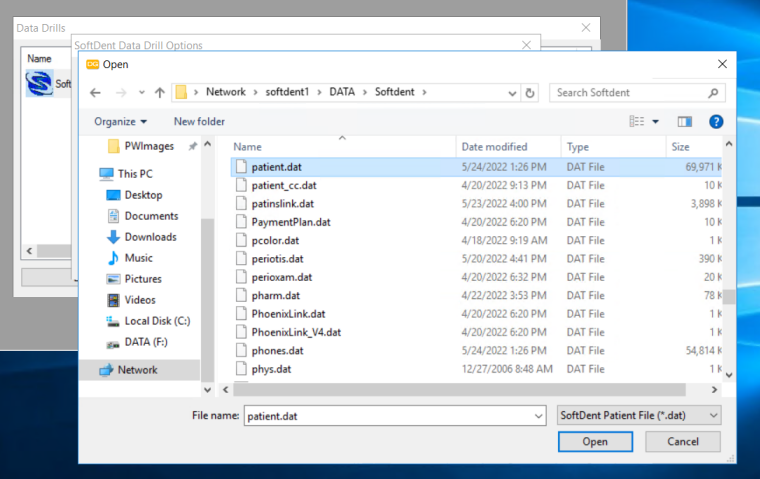760x479 pixels.
Task: Open Music in the sidebar
Action: click(139, 258)
